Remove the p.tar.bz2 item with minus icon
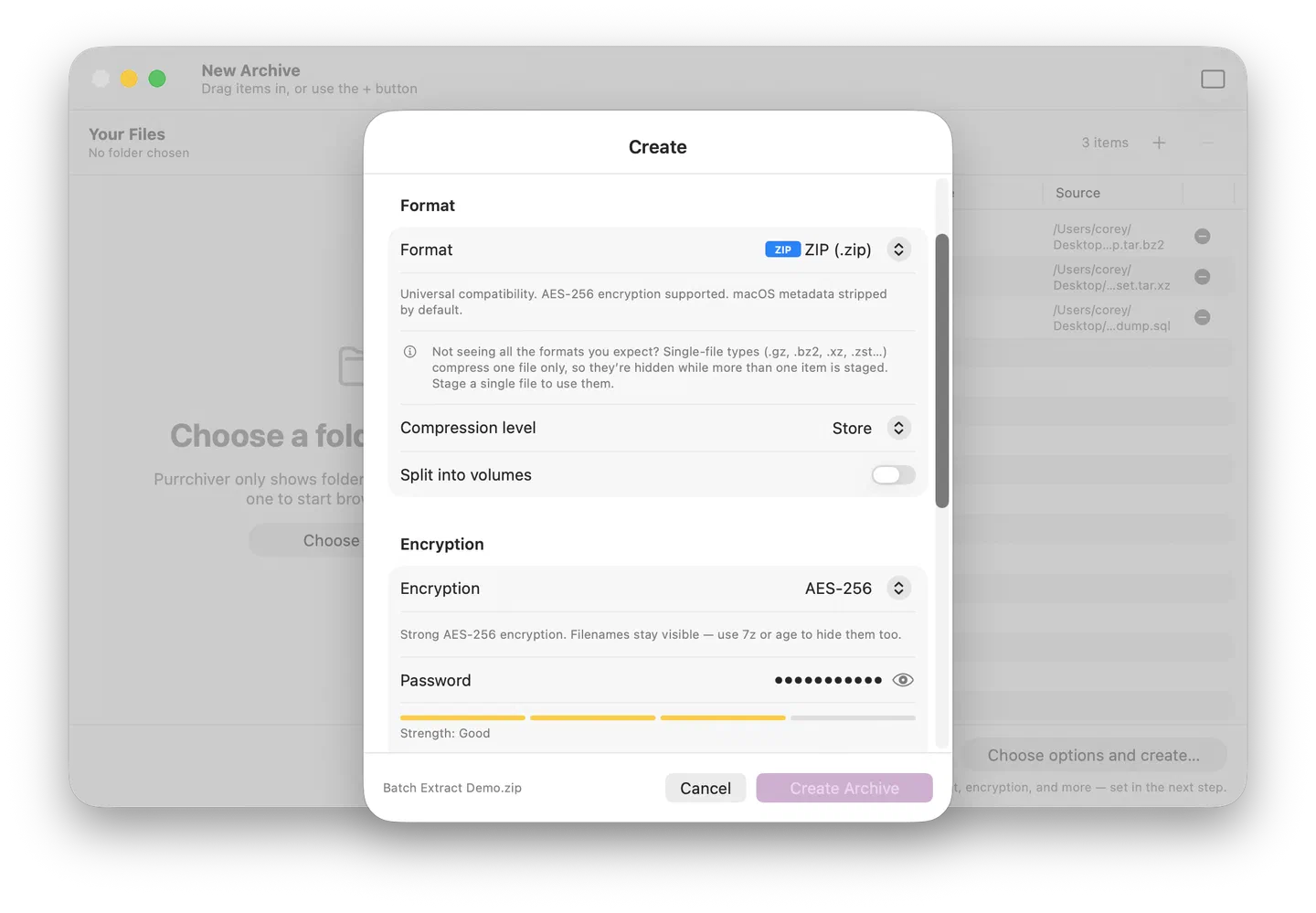 [x=1203, y=237]
